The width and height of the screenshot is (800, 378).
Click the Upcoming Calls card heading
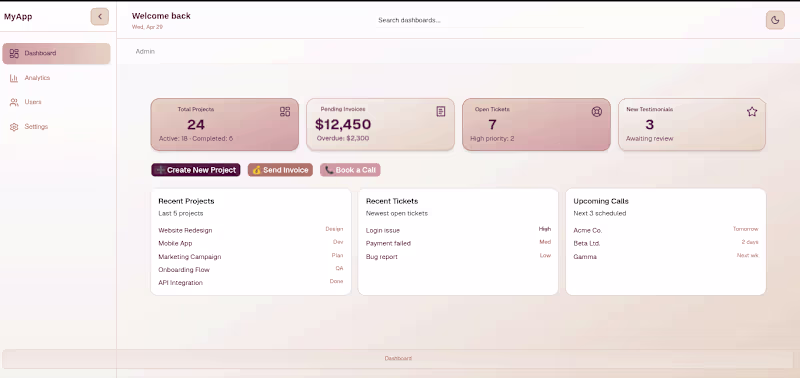click(x=601, y=201)
